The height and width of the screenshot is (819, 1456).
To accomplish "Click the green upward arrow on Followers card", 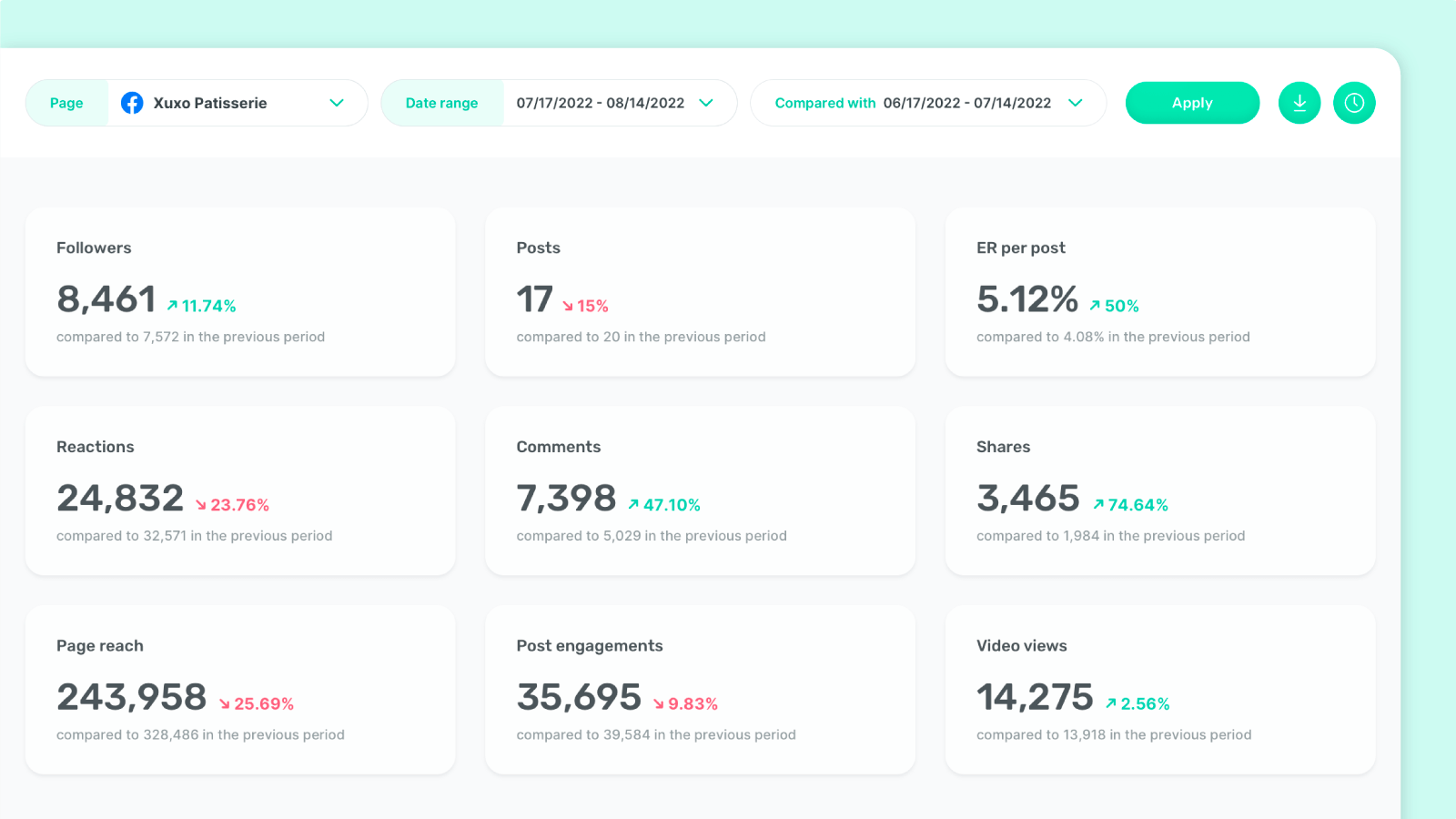I will coord(173,305).
